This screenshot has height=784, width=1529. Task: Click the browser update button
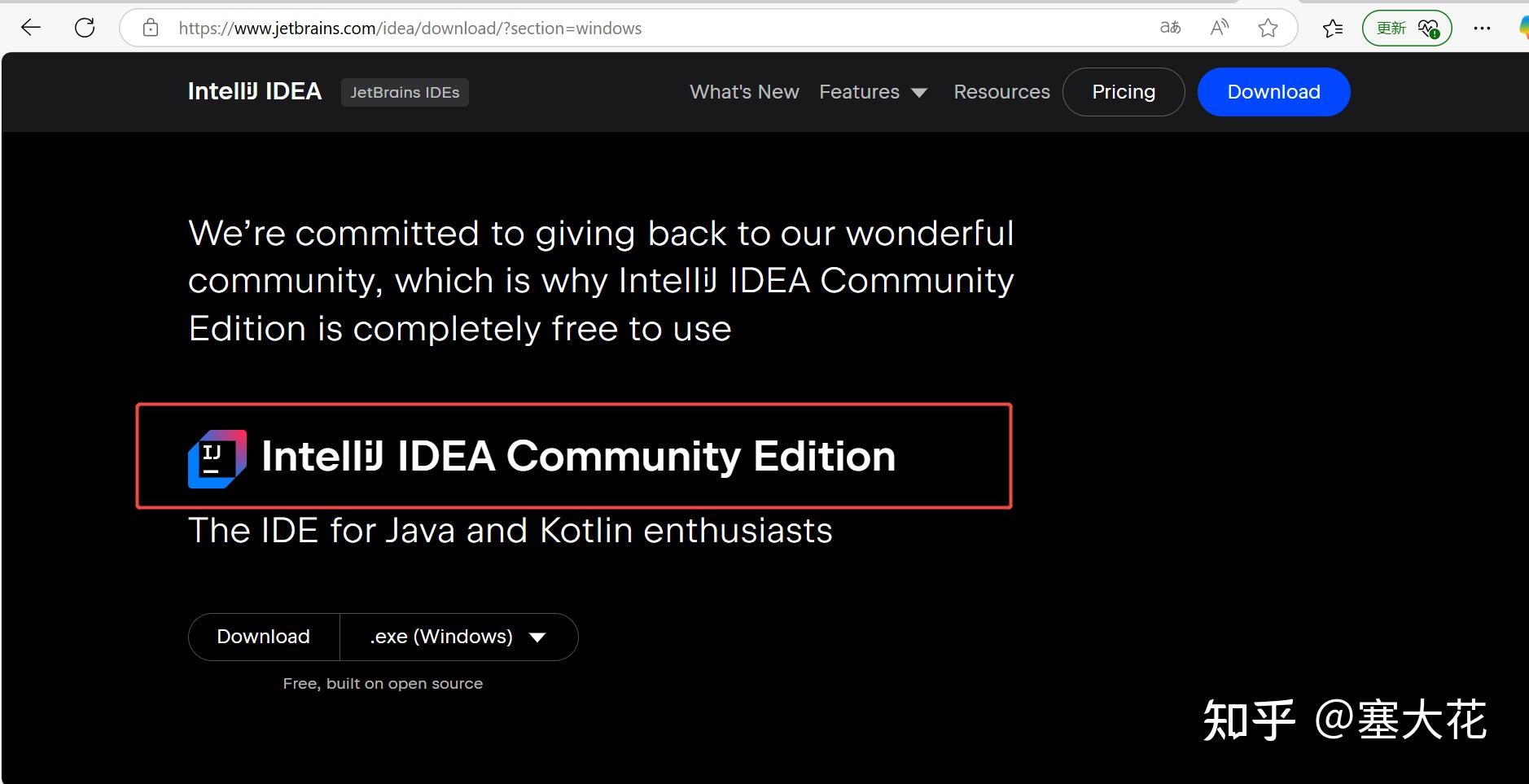click(x=1407, y=28)
